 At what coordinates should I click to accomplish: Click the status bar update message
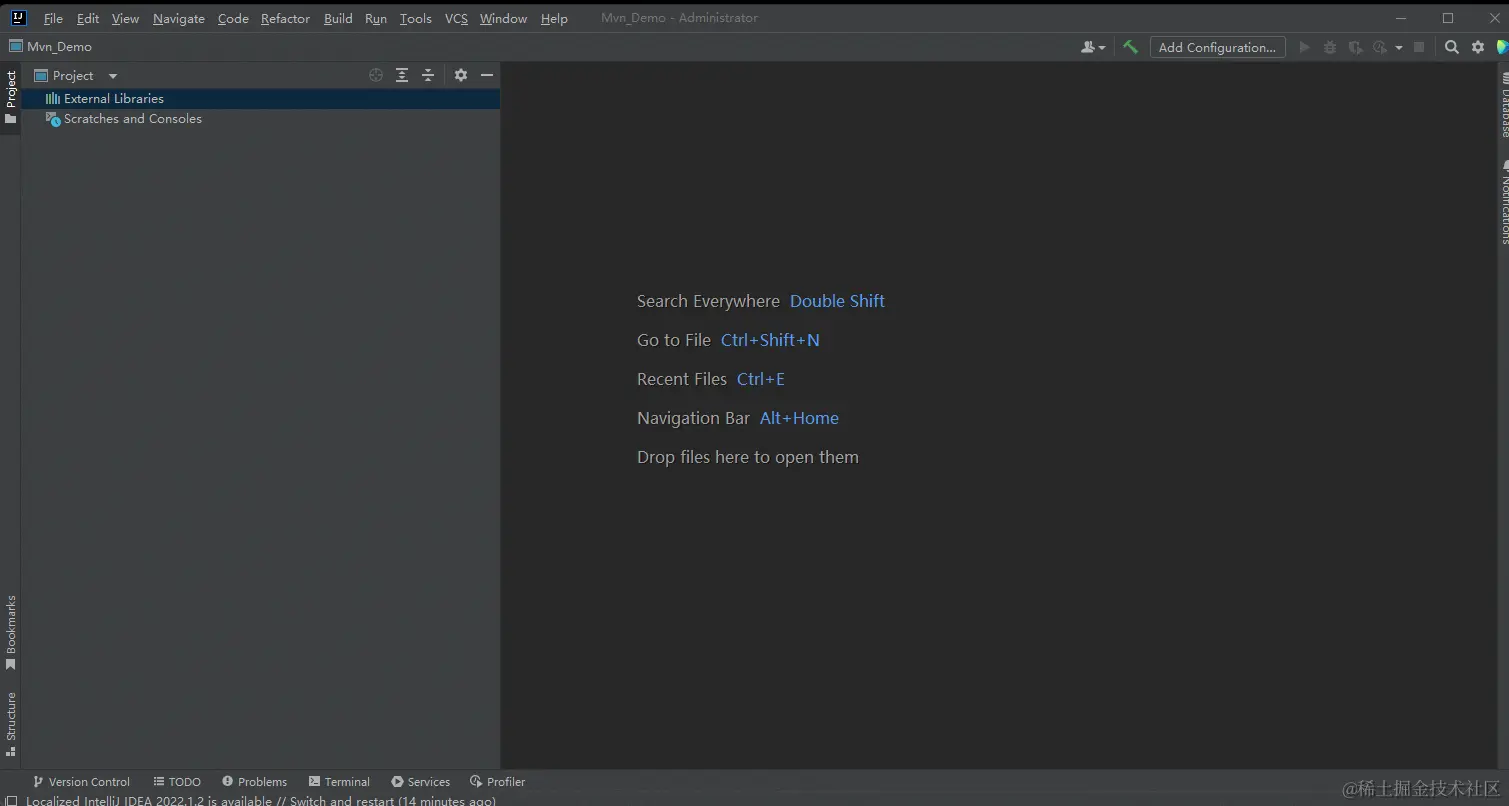(260, 800)
